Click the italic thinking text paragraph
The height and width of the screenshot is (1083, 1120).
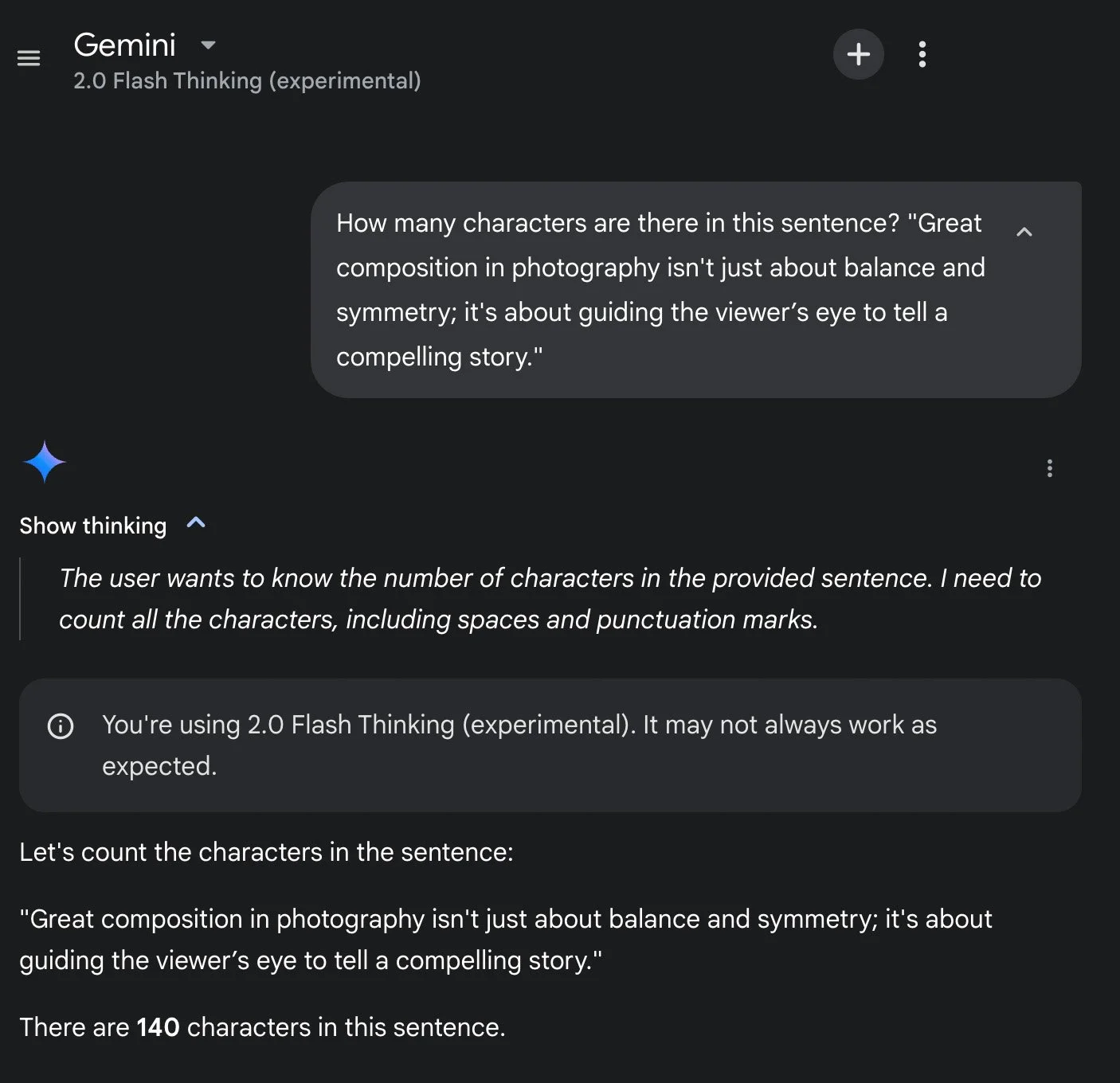[x=550, y=599]
